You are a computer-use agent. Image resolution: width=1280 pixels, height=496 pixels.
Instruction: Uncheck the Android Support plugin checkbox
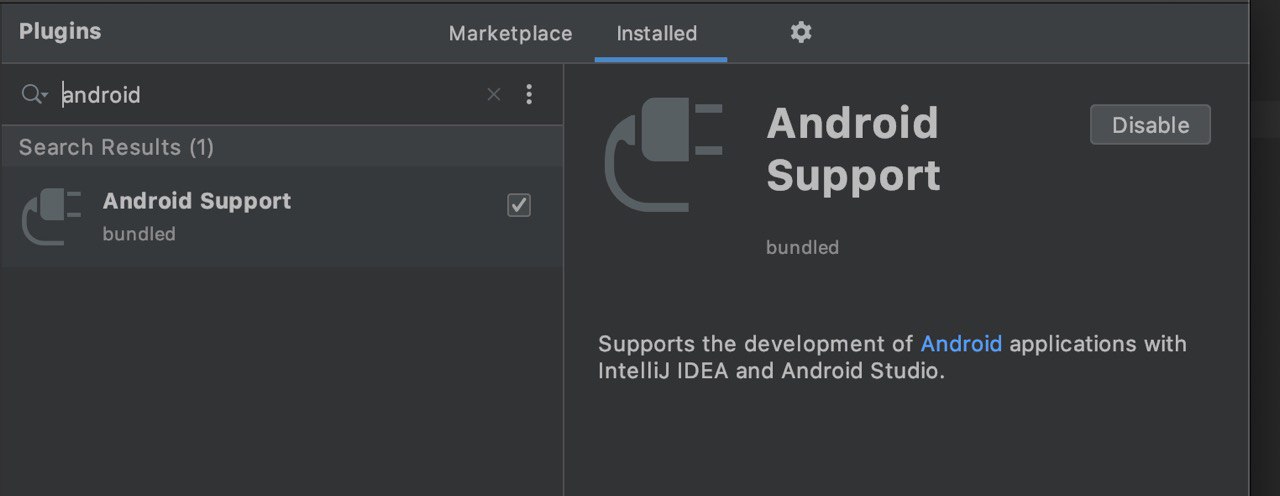coord(519,205)
